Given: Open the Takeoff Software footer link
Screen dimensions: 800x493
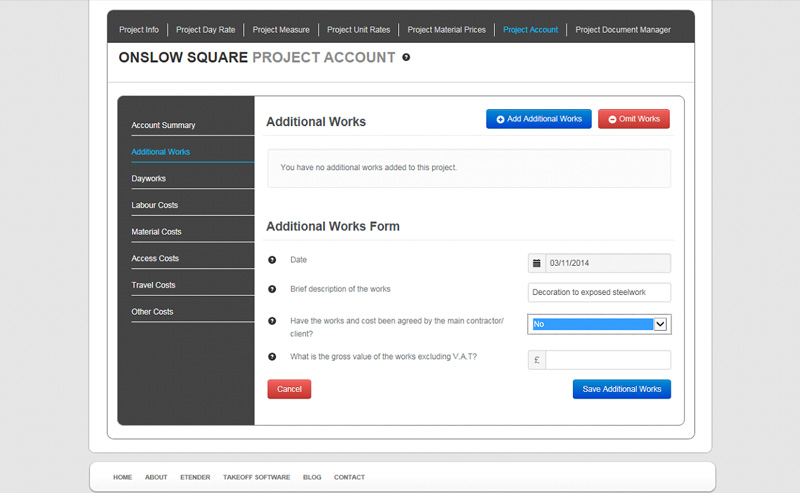Looking at the screenshot, I should 256,477.
